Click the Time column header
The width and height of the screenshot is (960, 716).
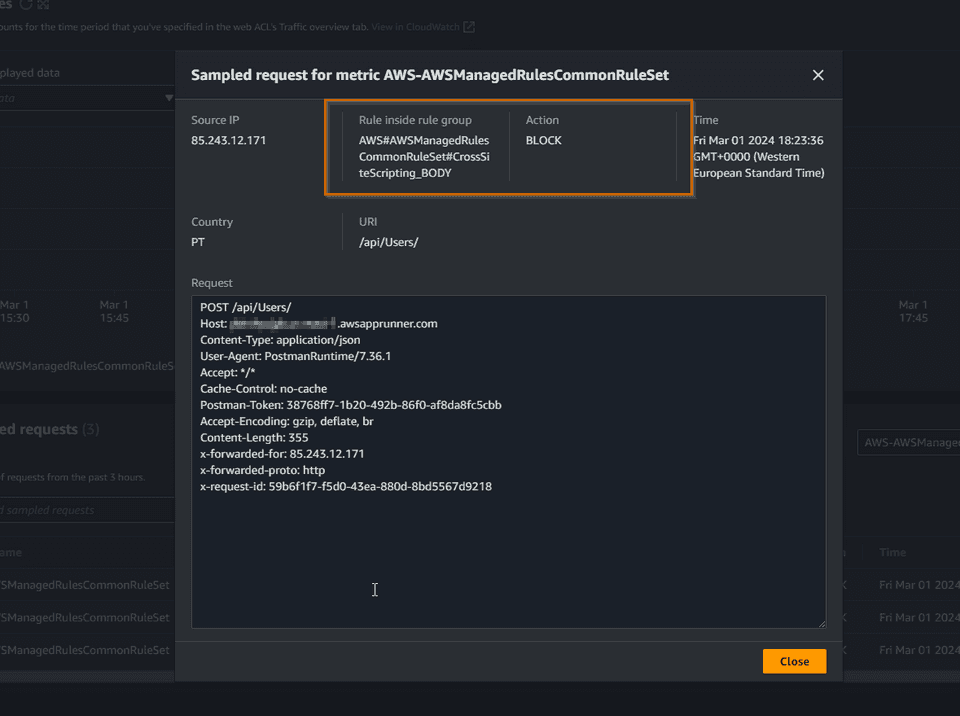(893, 552)
